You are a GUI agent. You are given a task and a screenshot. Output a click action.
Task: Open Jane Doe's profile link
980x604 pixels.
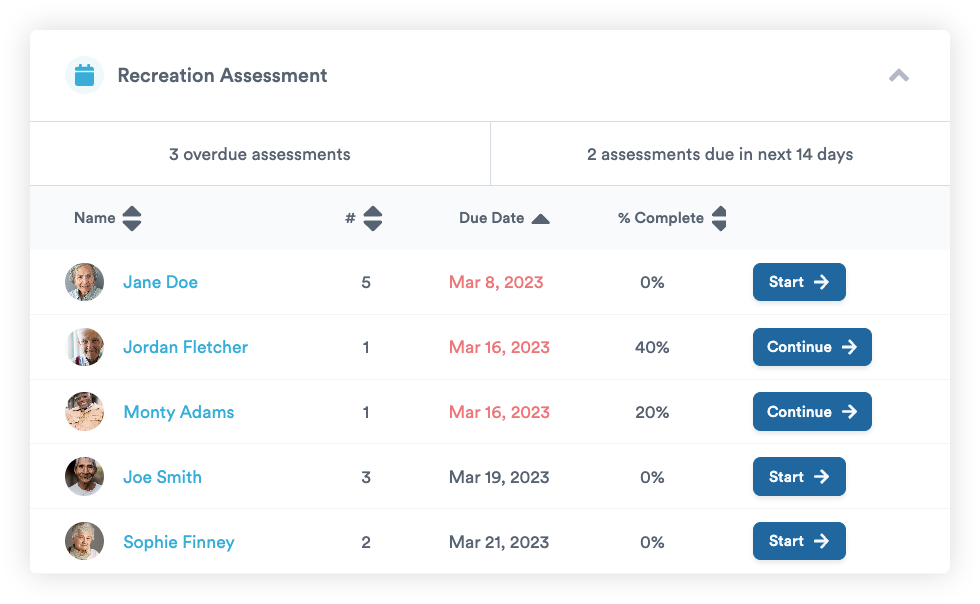pyautogui.click(x=160, y=282)
